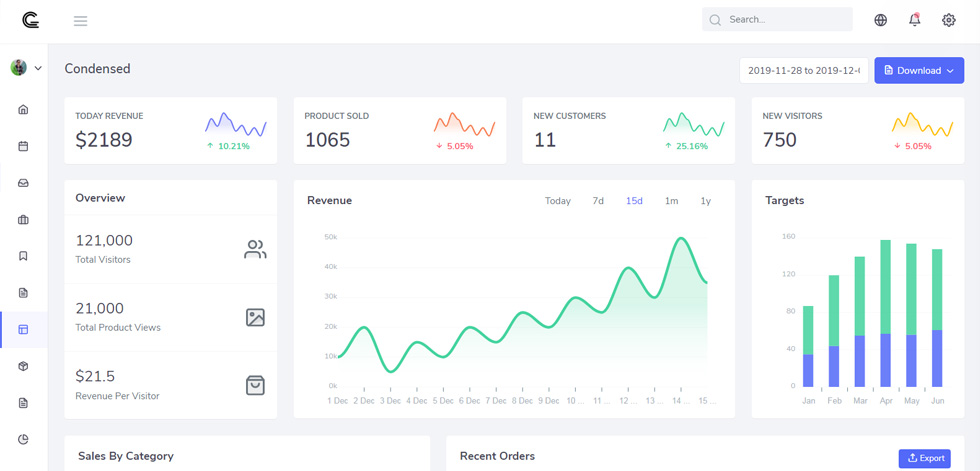
Task: Click the New Customers sparkline chart
Action: 694,124
